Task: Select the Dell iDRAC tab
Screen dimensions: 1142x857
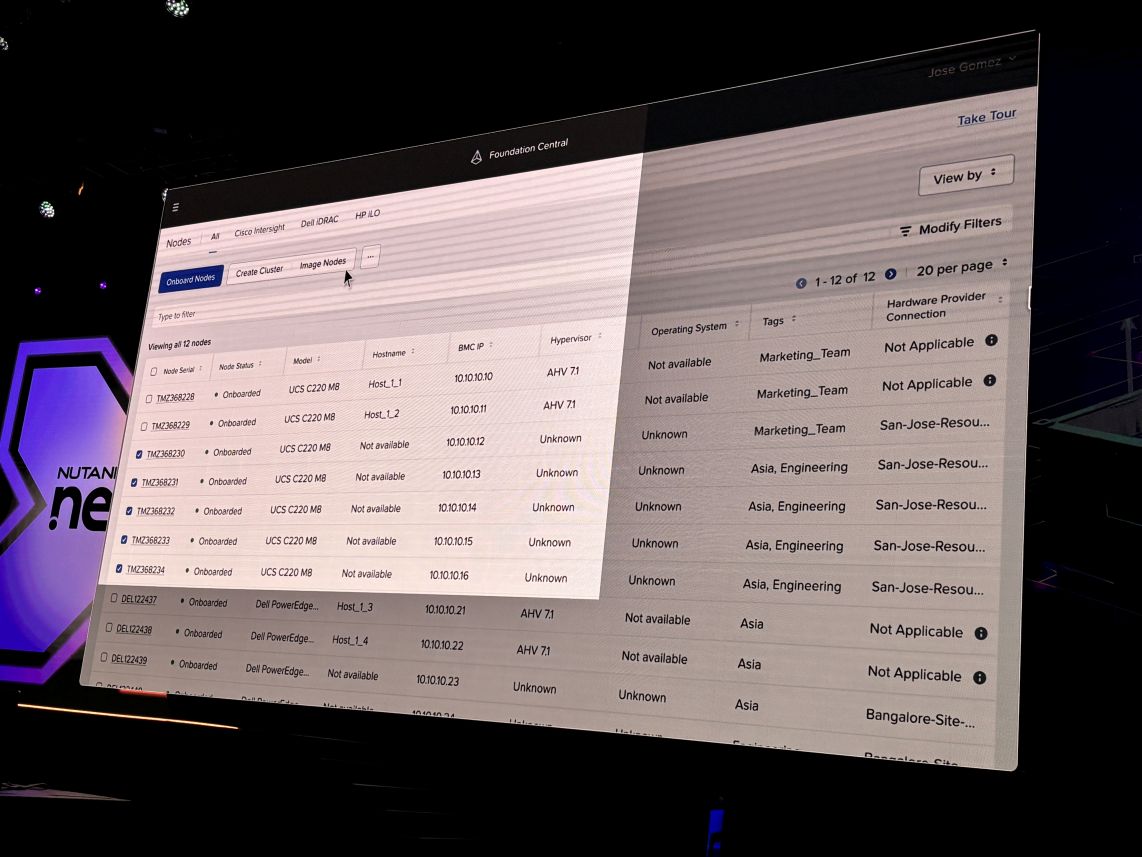Action: pyautogui.click(x=319, y=222)
